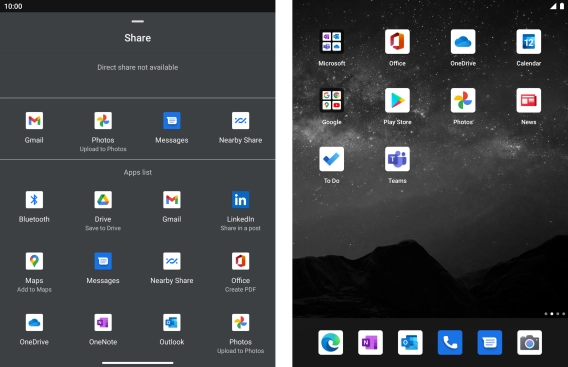Launch Edge browser from the dock

coord(330,342)
